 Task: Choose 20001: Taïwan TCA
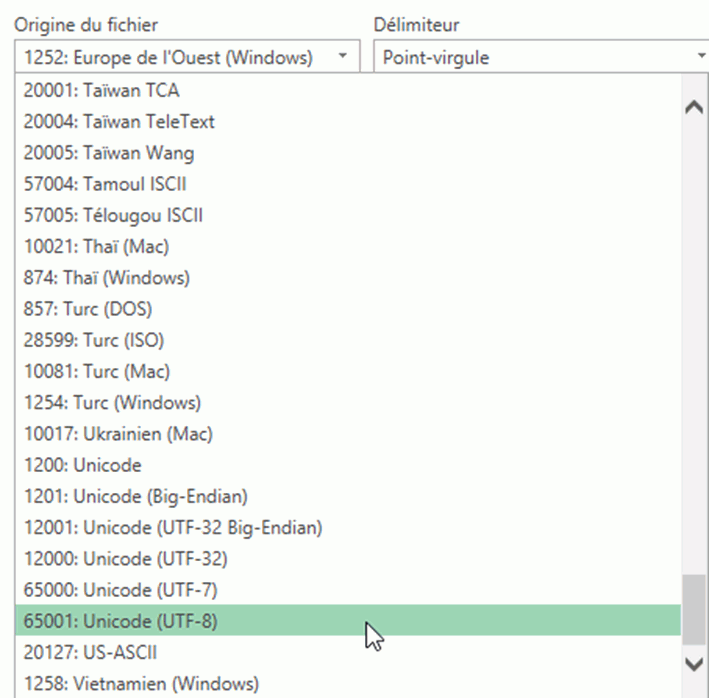click(100, 90)
